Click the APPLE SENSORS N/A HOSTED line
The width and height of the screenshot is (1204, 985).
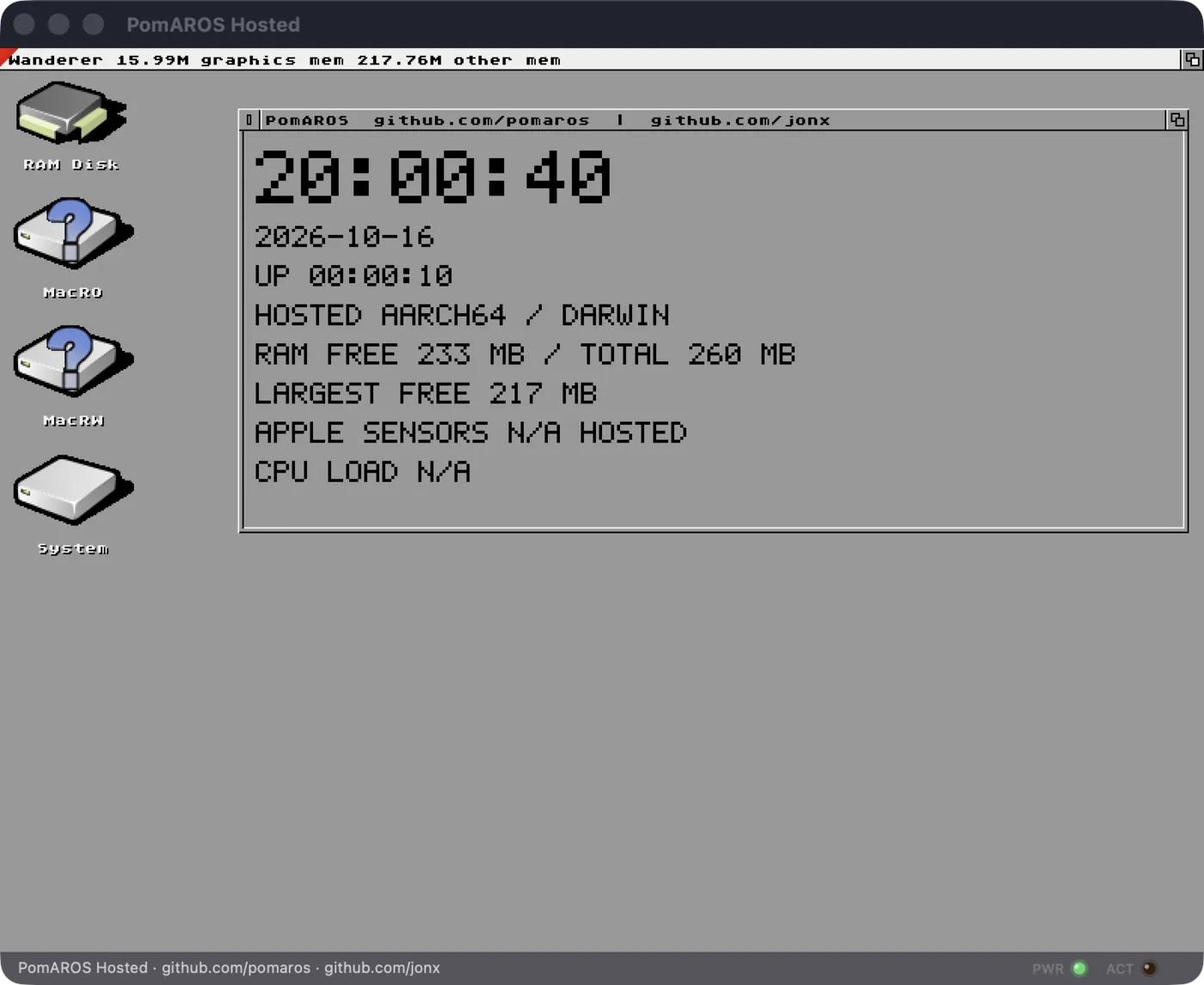[470, 432]
